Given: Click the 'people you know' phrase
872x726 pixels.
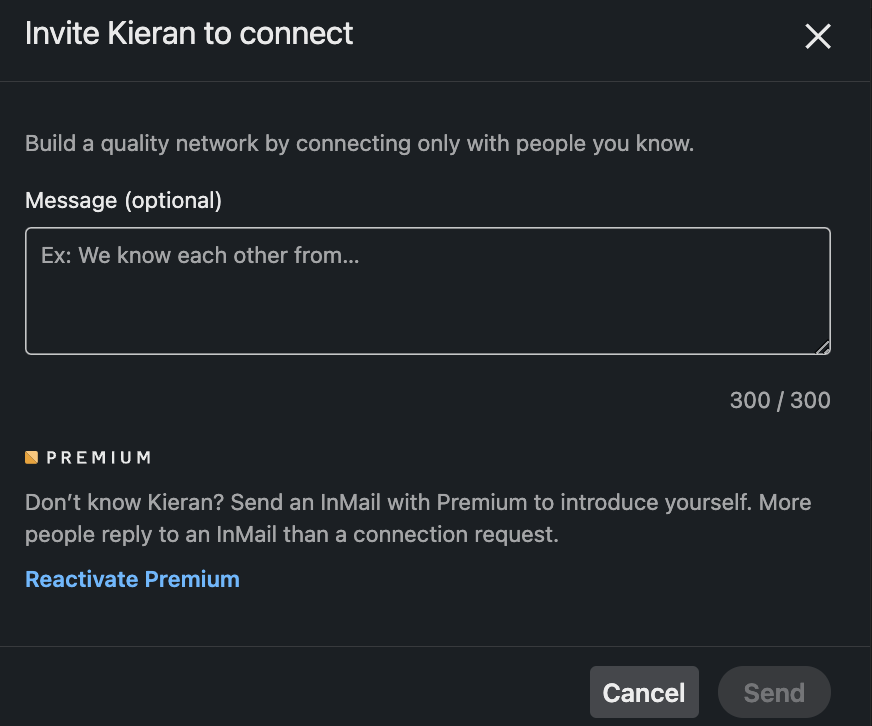Looking at the screenshot, I should click(x=605, y=144).
